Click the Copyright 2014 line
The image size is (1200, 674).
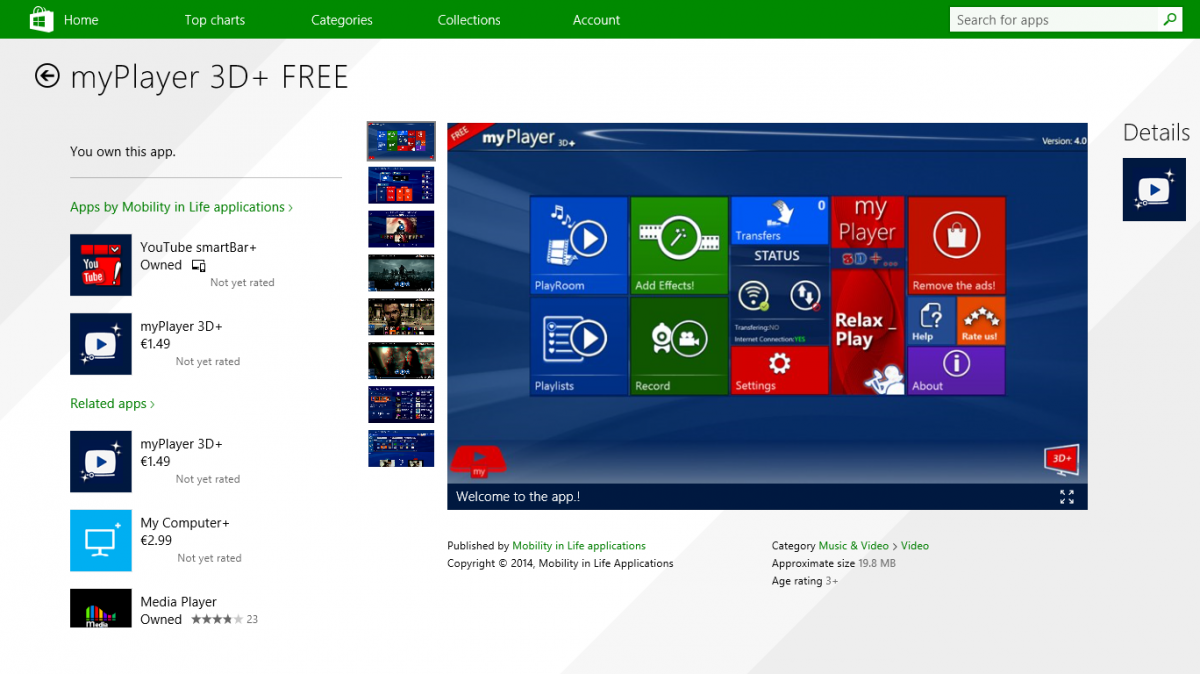(x=560, y=564)
